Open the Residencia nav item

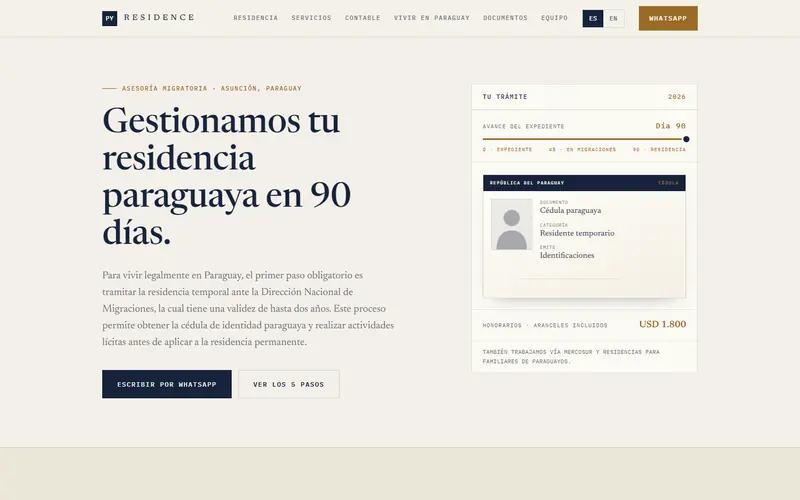click(x=256, y=18)
